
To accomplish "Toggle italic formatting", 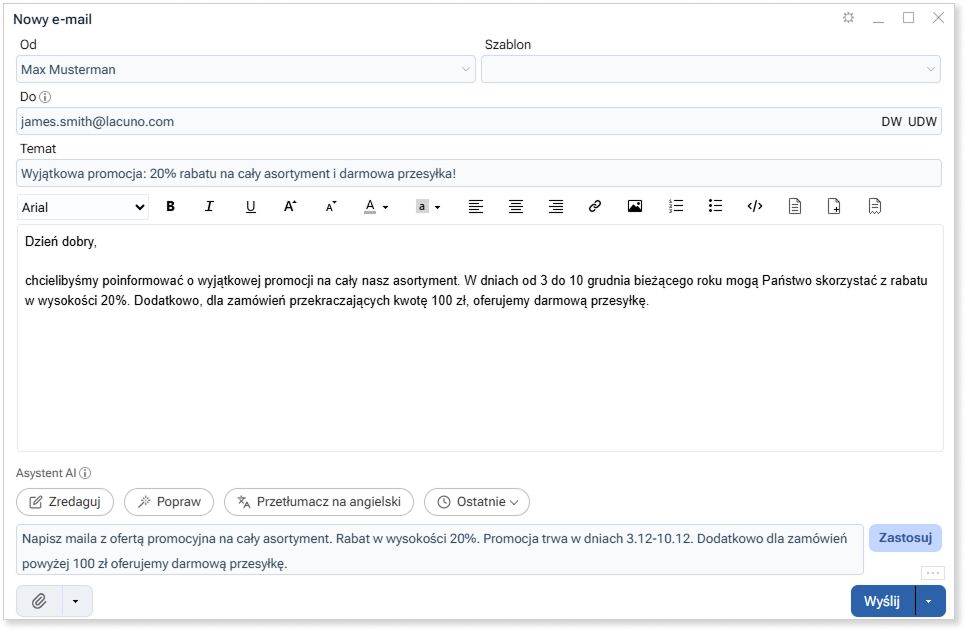I will (210, 207).
